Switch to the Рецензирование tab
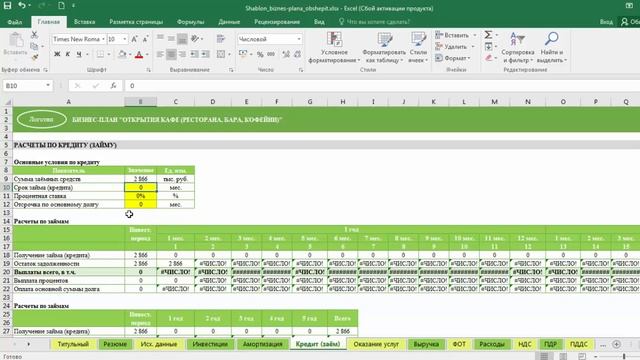 [277, 22]
